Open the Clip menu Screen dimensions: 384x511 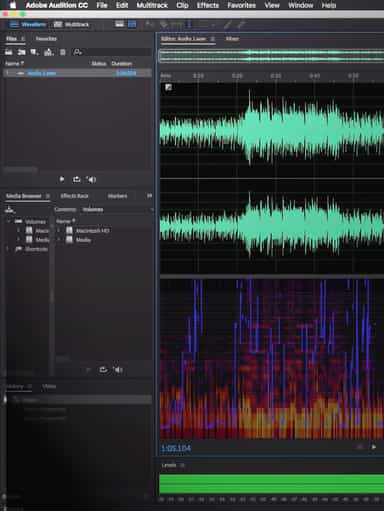pos(182,5)
